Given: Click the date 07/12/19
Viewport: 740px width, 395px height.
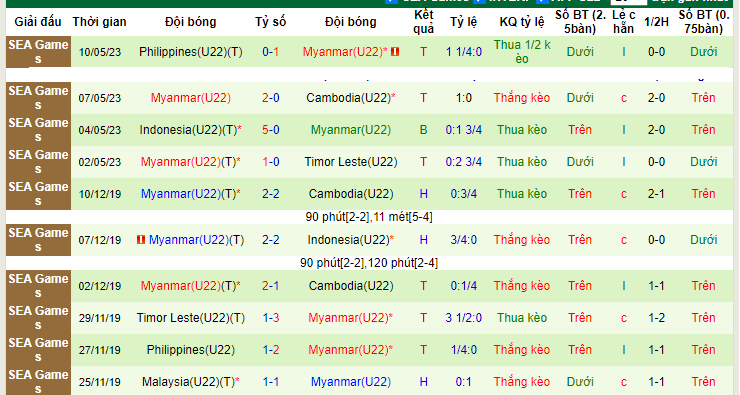Looking at the screenshot, I should [x=100, y=240].
